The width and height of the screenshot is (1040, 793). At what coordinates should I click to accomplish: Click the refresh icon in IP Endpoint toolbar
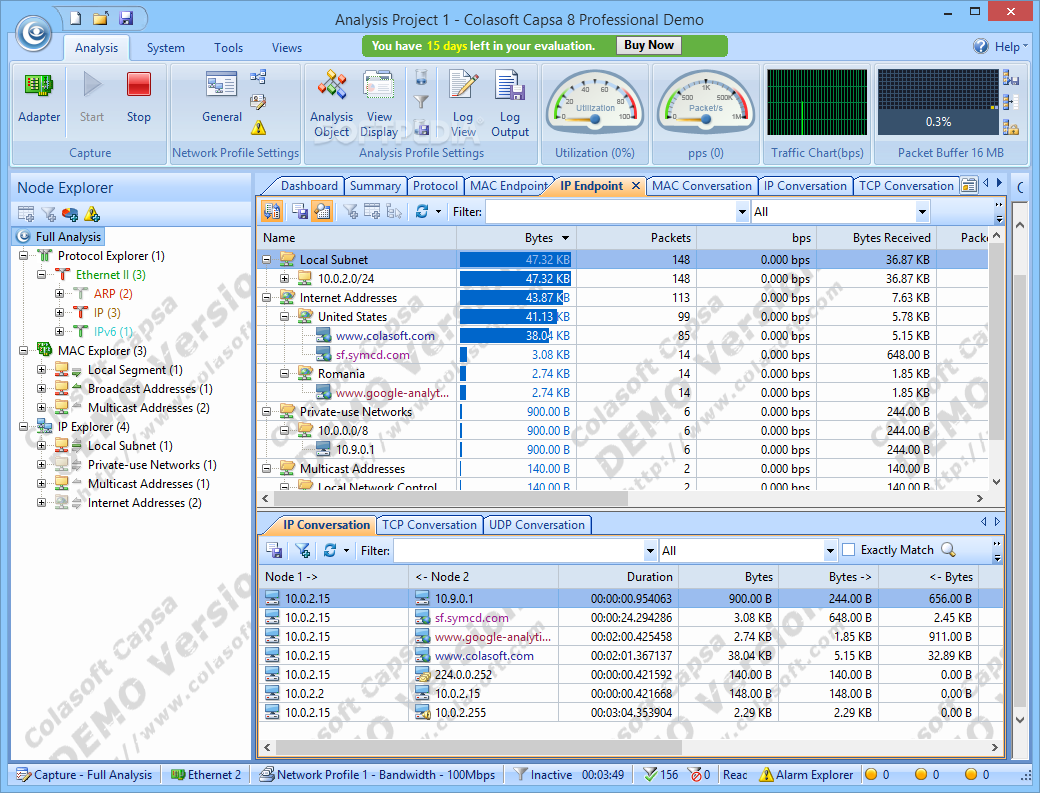[421, 212]
